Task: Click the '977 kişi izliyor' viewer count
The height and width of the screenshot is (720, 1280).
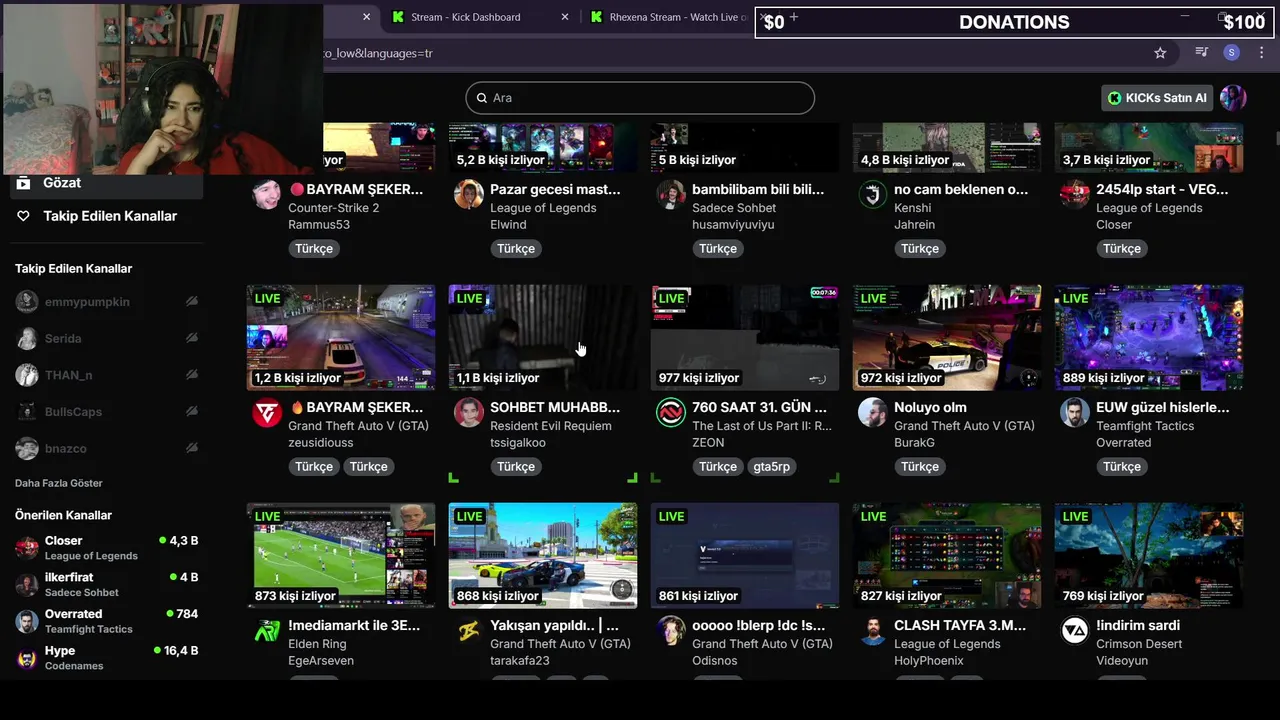Action: coord(698,378)
